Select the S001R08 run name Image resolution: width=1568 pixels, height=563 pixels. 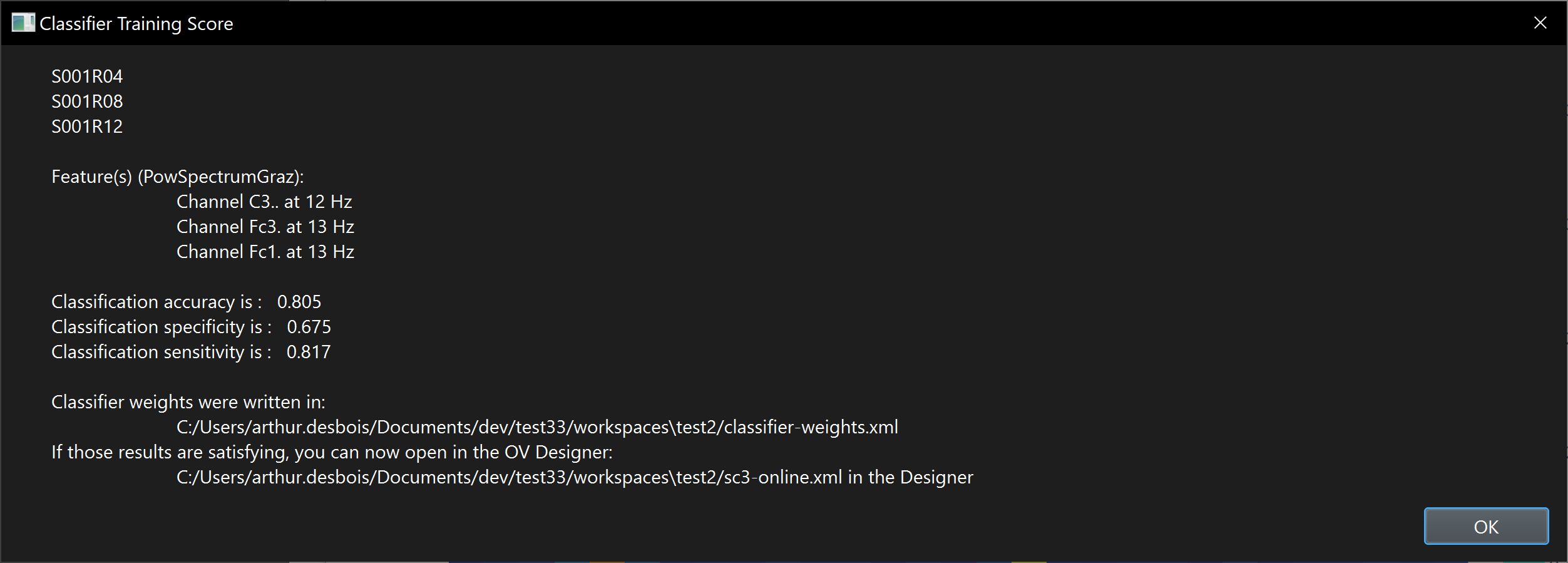click(87, 101)
